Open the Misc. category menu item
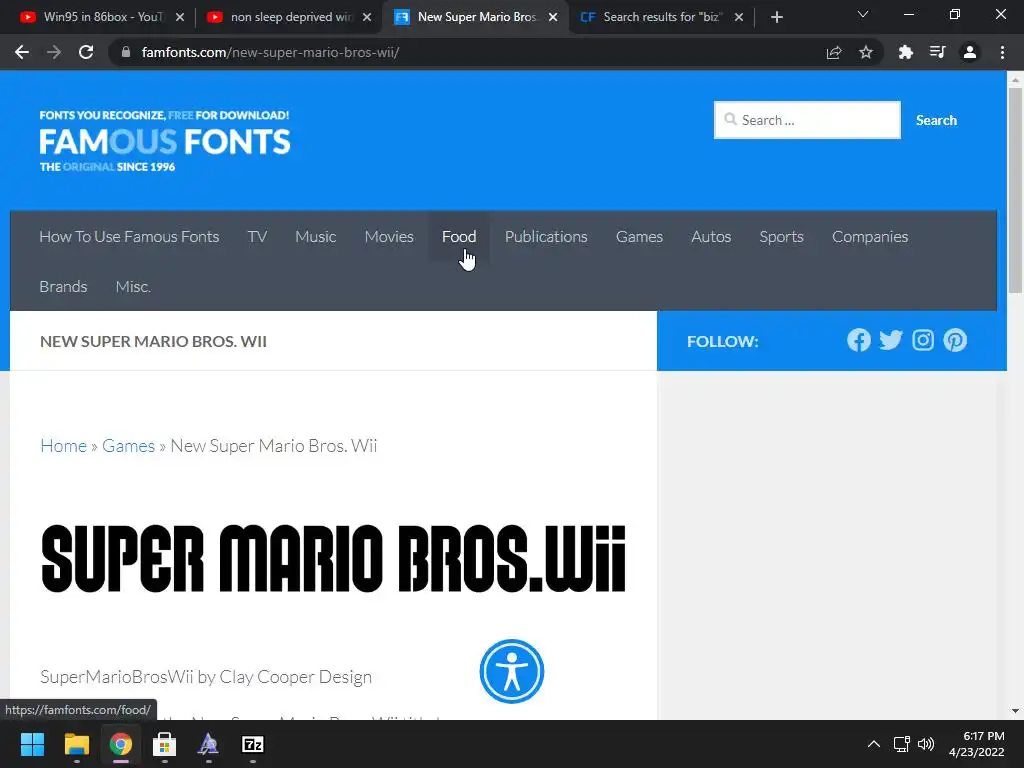The width and height of the screenshot is (1024, 768). click(133, 286)
